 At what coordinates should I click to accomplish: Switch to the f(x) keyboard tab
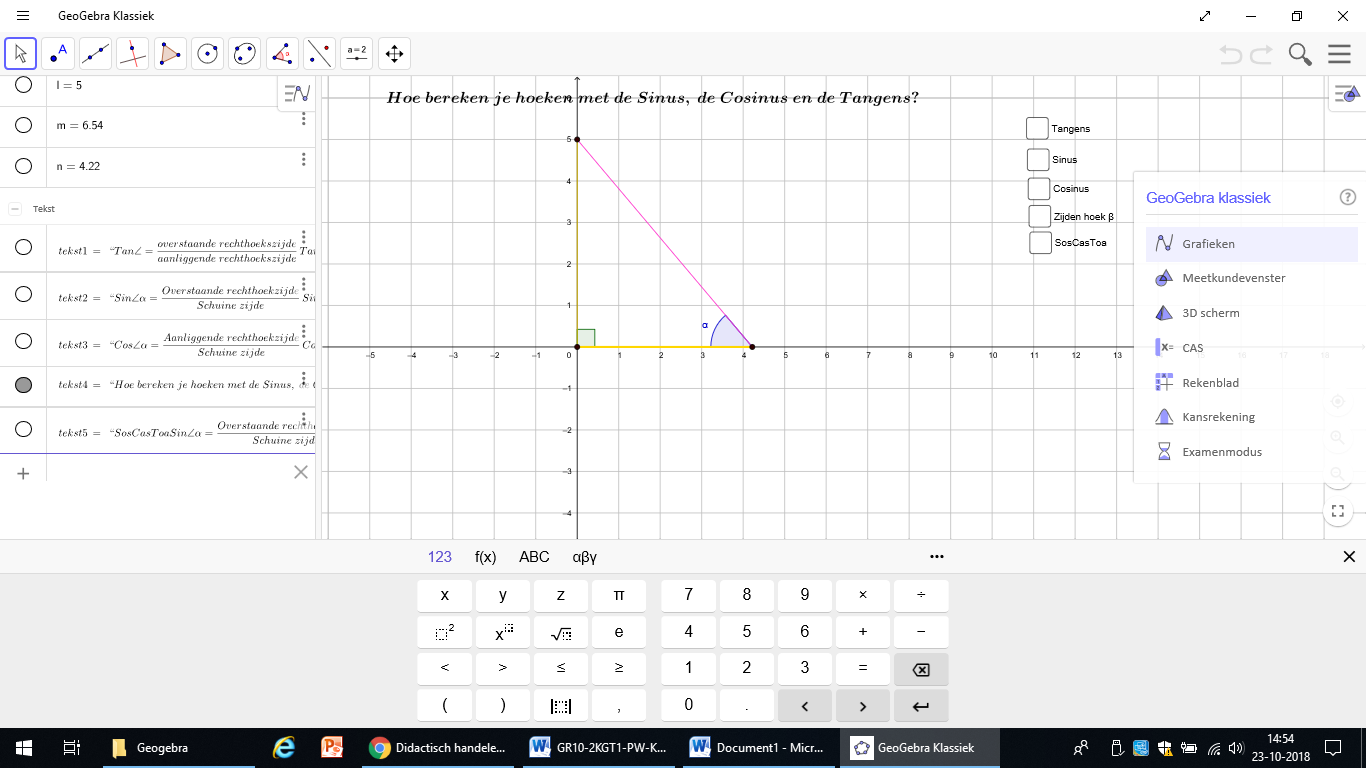[x=485, y=557]
